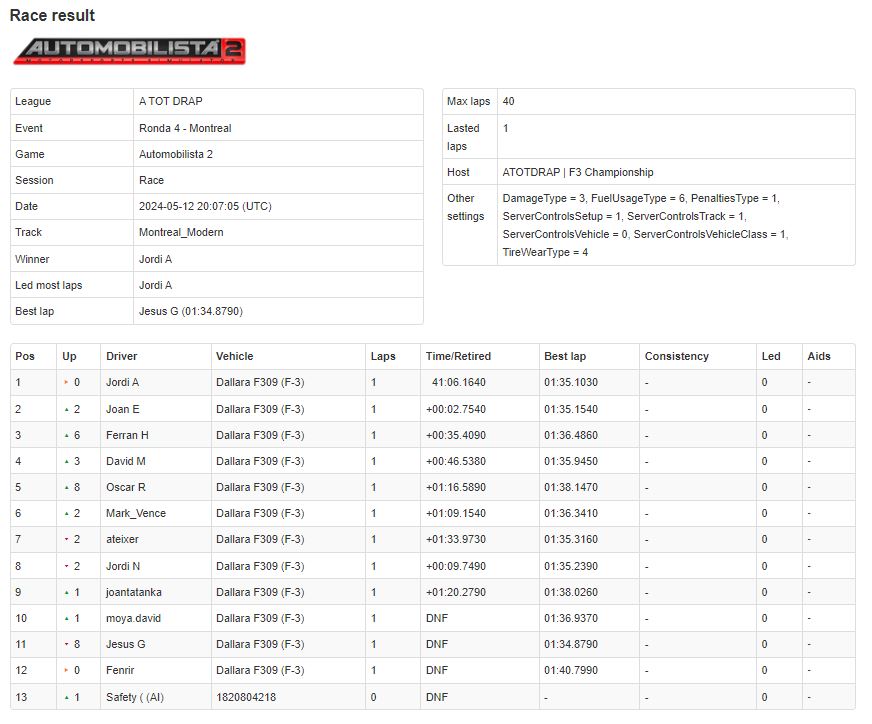Click best lap 01:38.0260 of joantatanka
The height and width of the screenshot is (724, 872).
coord(571,592)
